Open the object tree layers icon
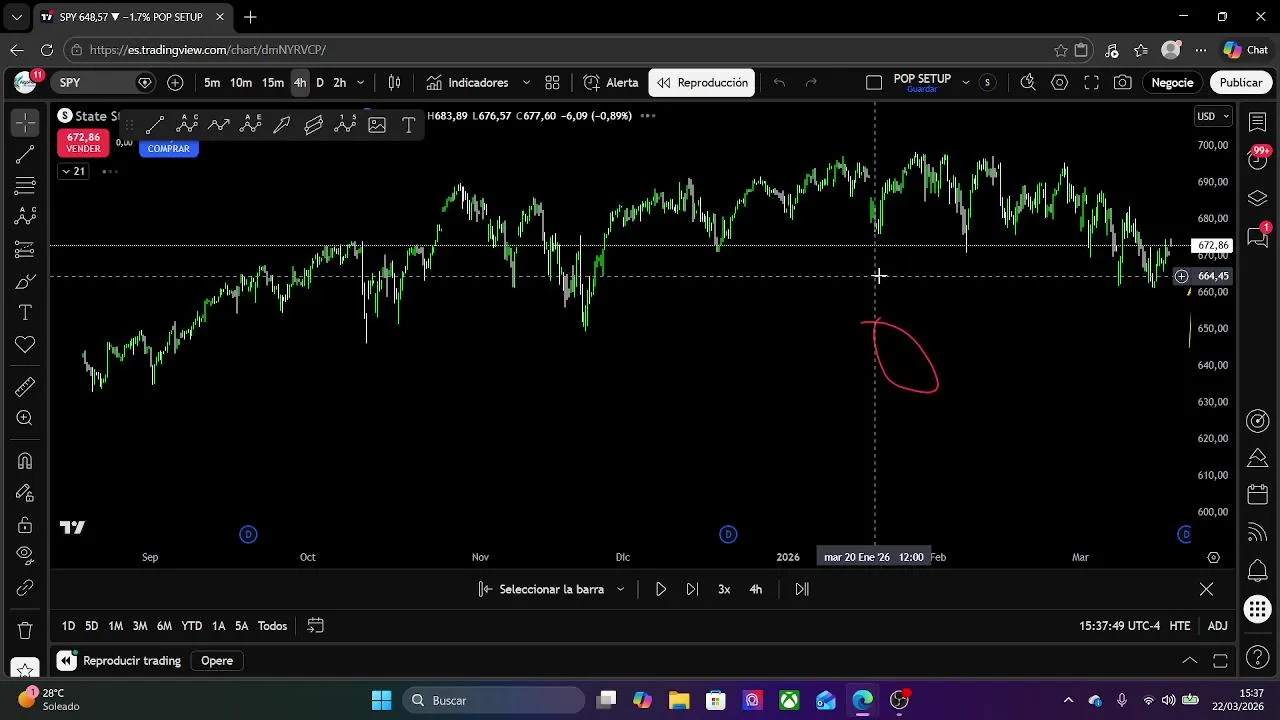 click(1258, 198)
